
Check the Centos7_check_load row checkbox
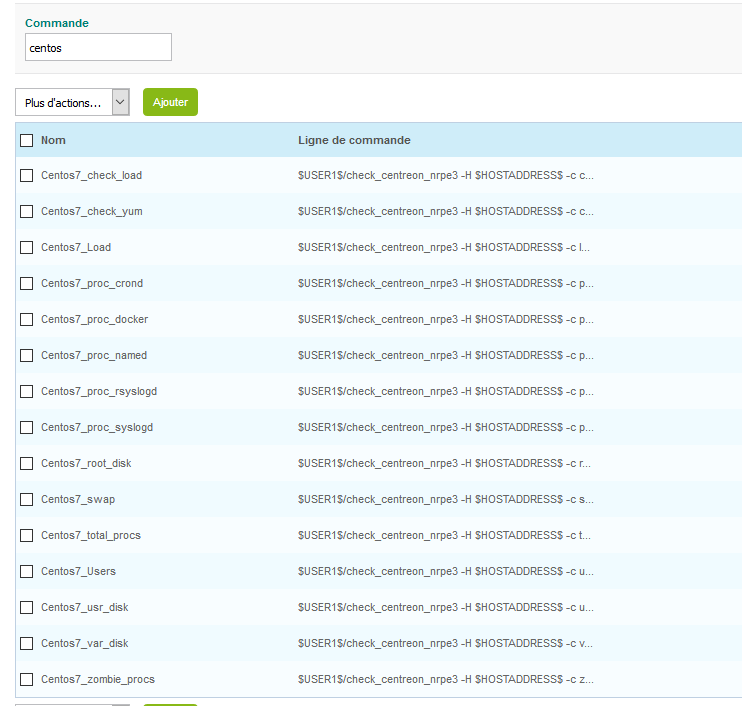(x=26, y=176)
